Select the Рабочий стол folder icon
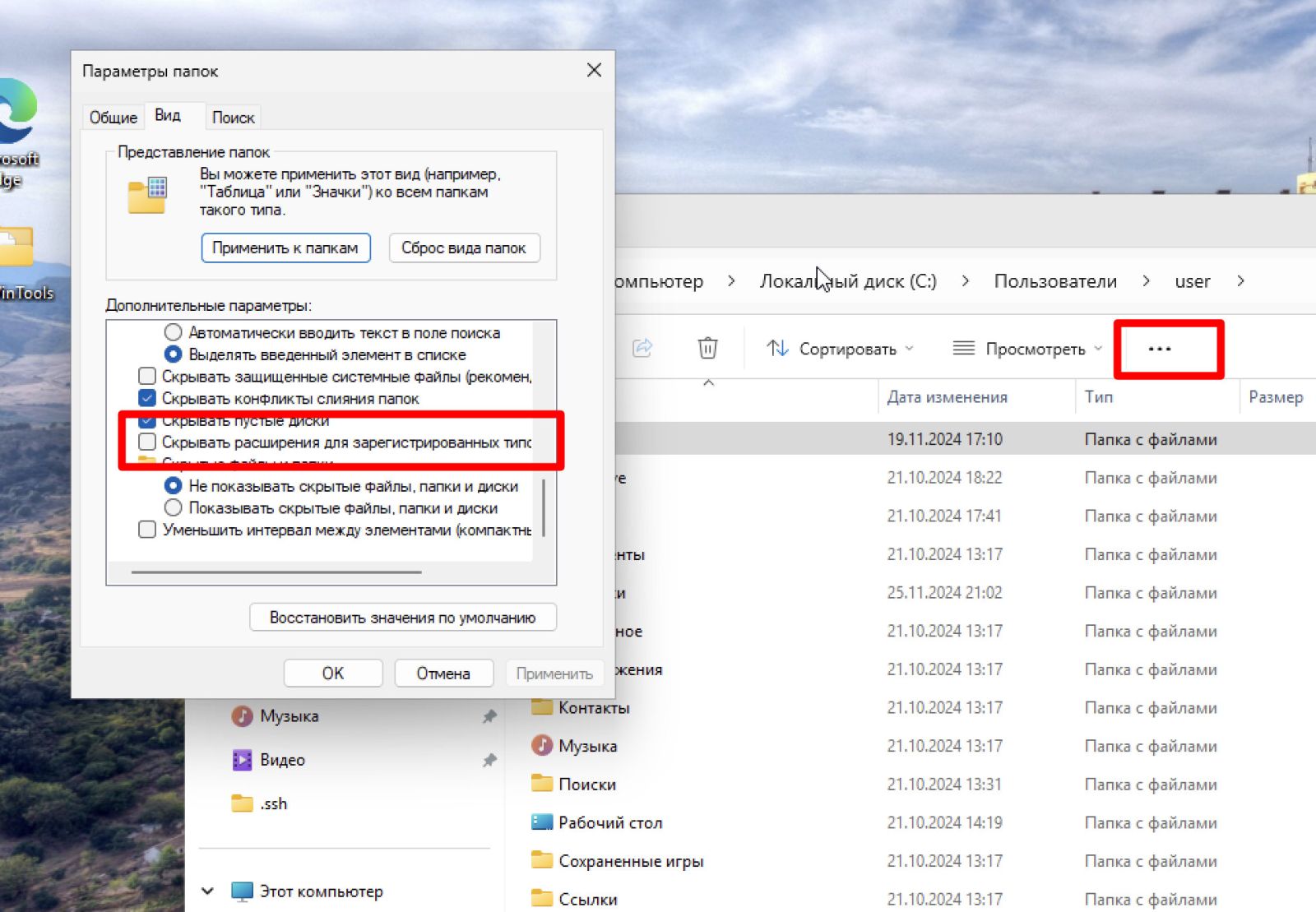This screenshot has width=1316, height=912. coord(542,822)
